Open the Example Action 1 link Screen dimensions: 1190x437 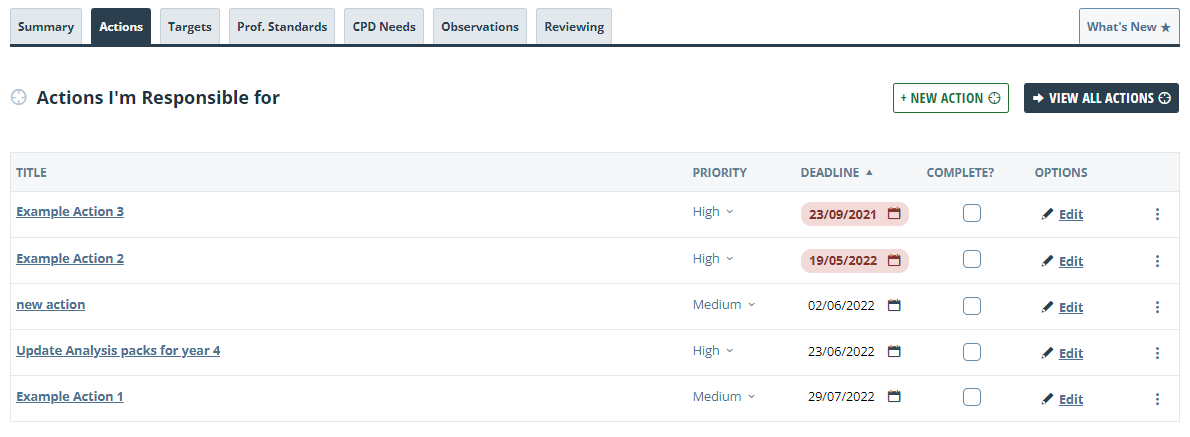point(70,396)
